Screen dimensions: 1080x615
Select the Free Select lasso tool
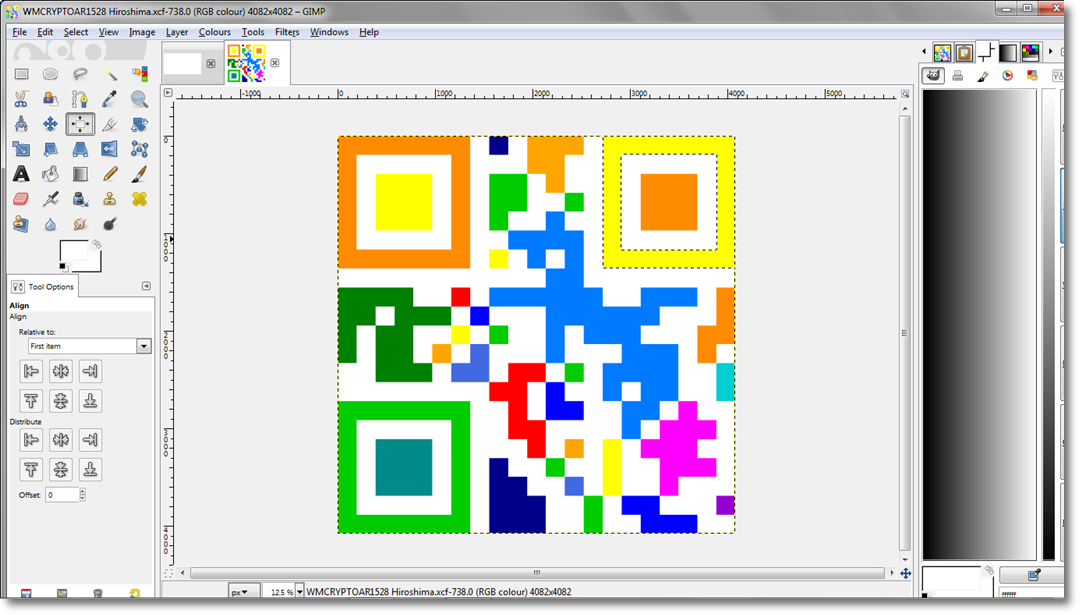[x=80, y=74]
